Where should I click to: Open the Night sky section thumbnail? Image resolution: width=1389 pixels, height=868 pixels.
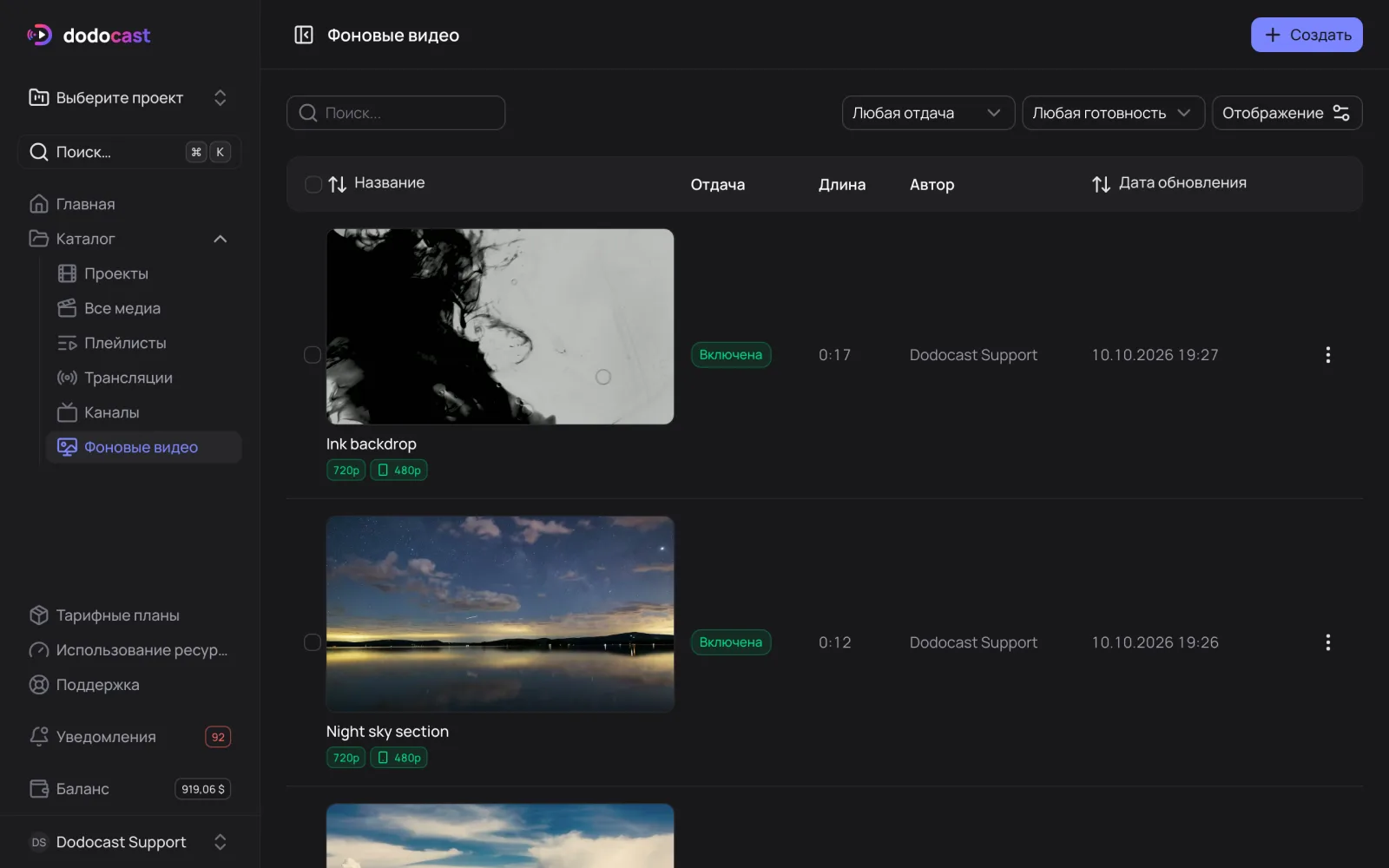pos(500,615)
